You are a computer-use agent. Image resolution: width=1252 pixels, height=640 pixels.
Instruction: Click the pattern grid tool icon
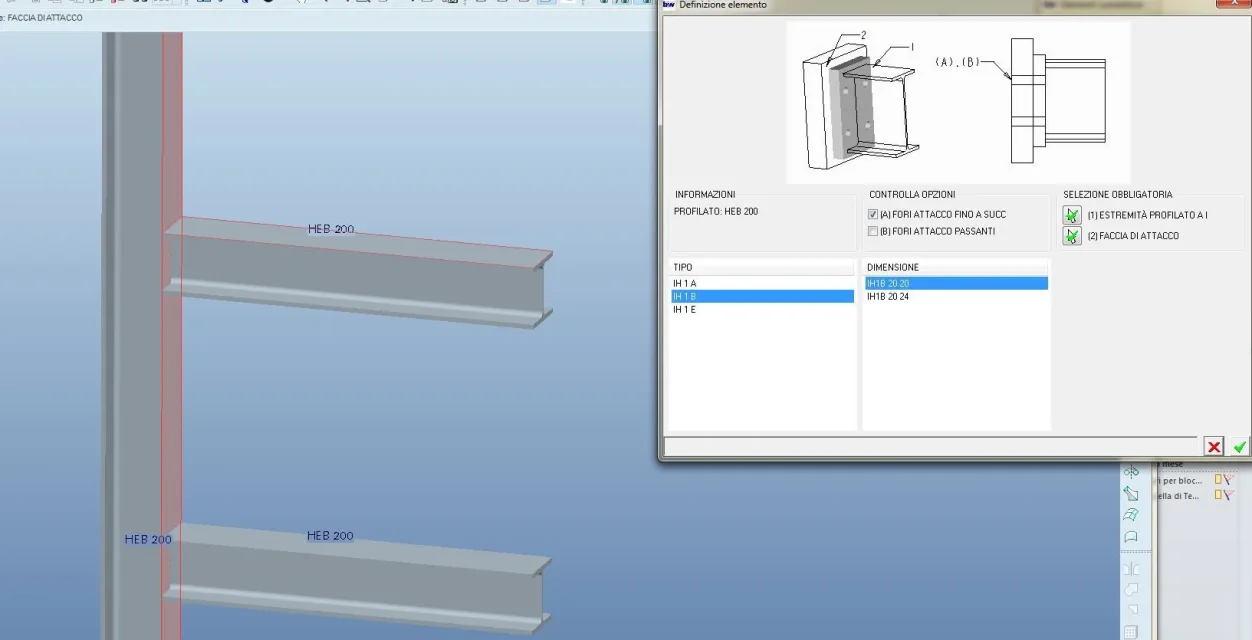pos(1131,632)
